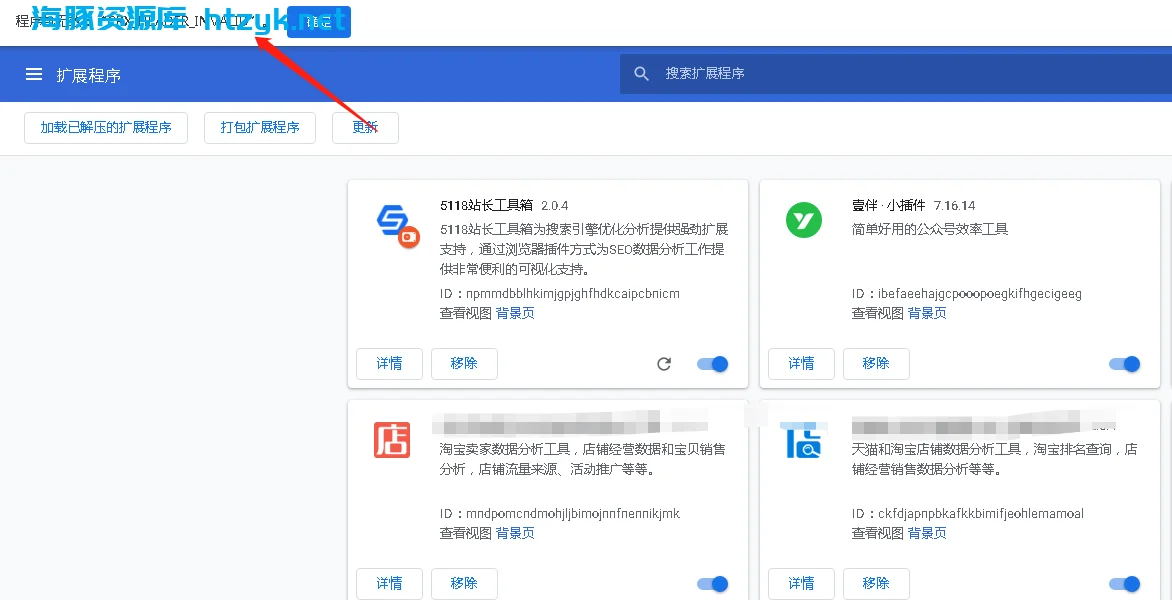Screen dimensions: 1172x600
Task: Click the red 店 extension icon
Action: (392, 439)
